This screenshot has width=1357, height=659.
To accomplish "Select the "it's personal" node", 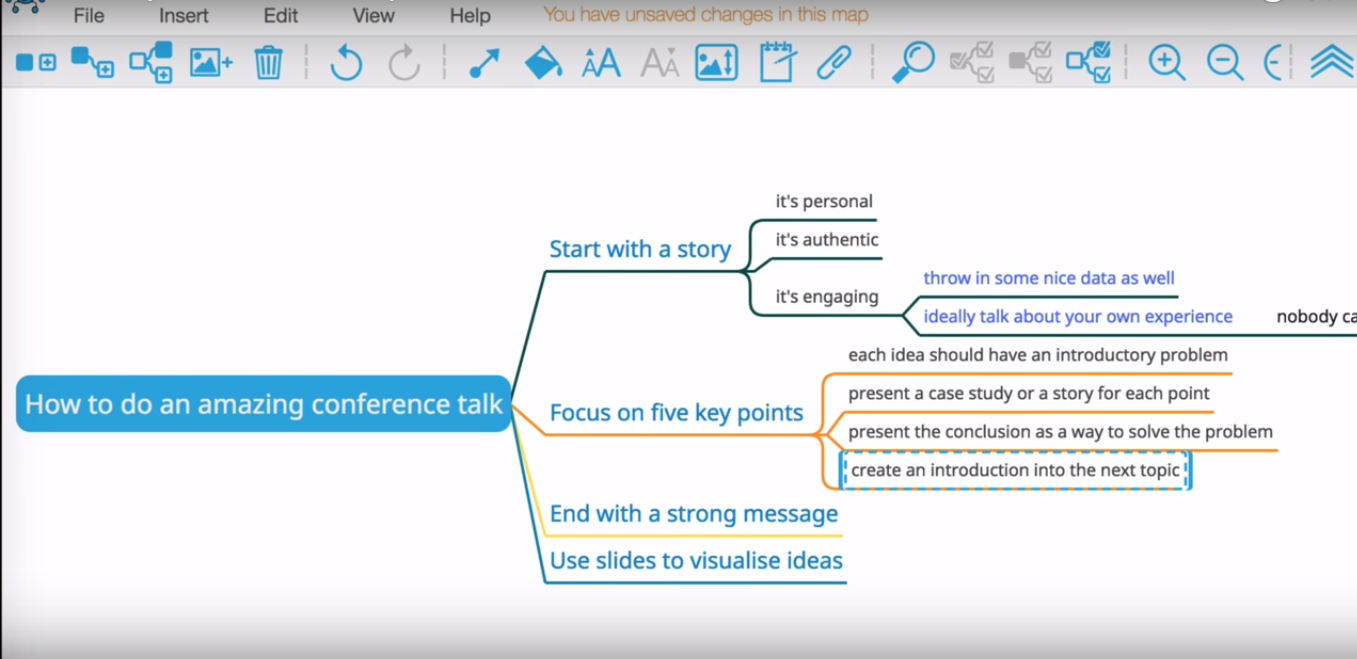I will coord(824,201).
